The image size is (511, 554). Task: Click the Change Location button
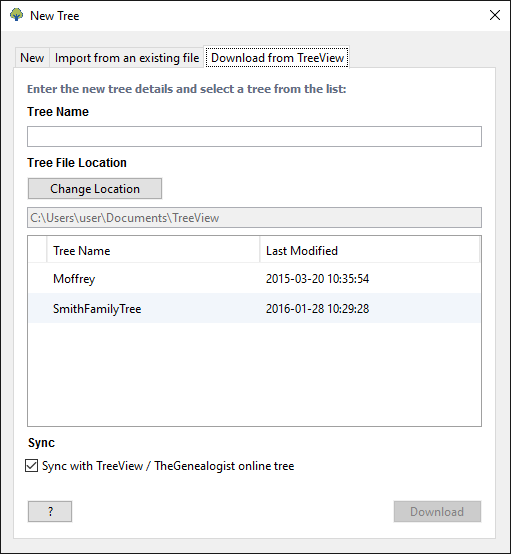click(x=95, y=189)
